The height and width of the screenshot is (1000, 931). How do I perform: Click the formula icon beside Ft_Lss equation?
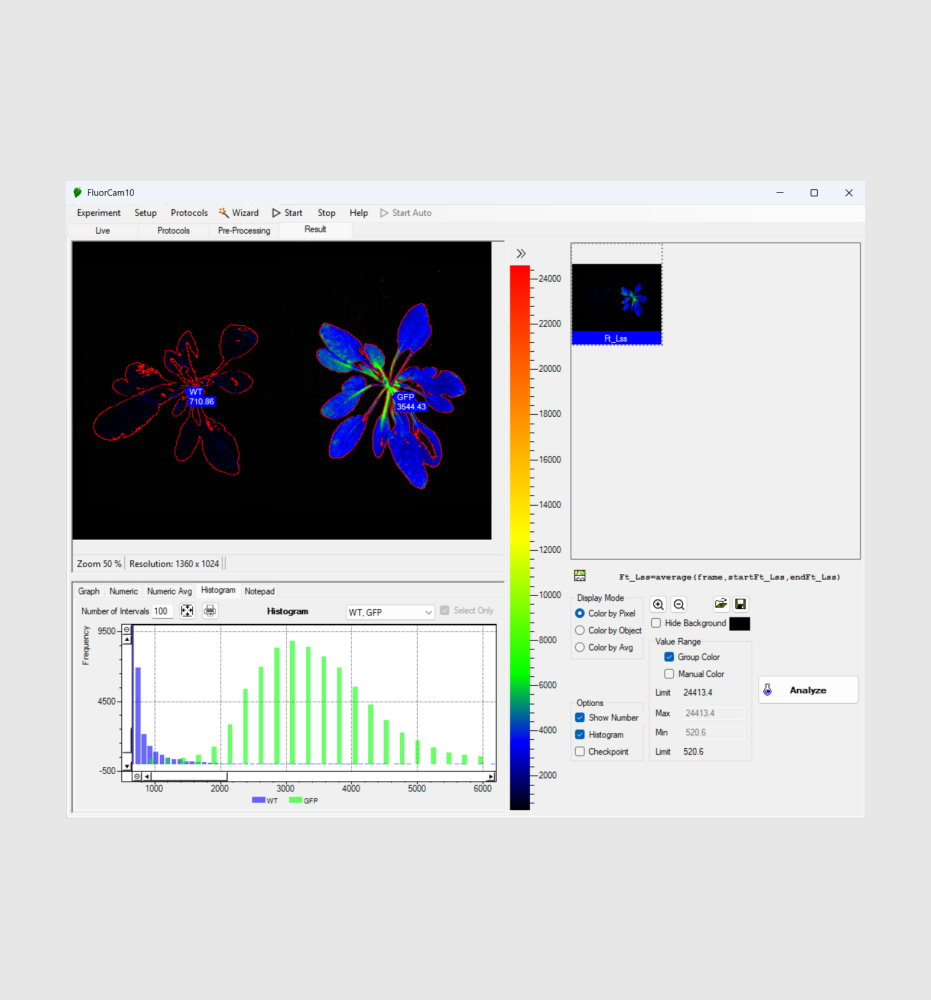[579, 576]
